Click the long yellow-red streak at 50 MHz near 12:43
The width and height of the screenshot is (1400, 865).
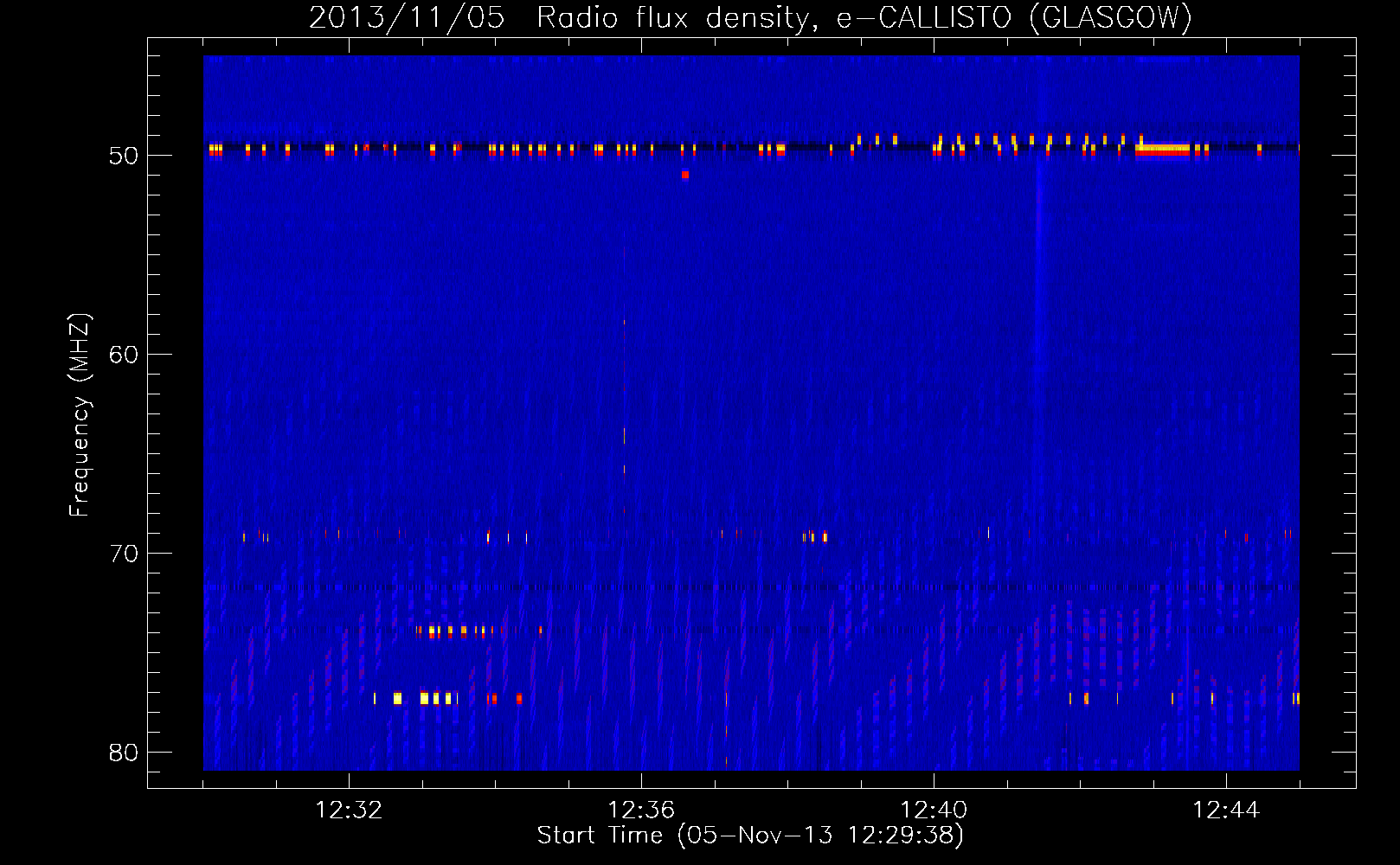point(1162,149)
